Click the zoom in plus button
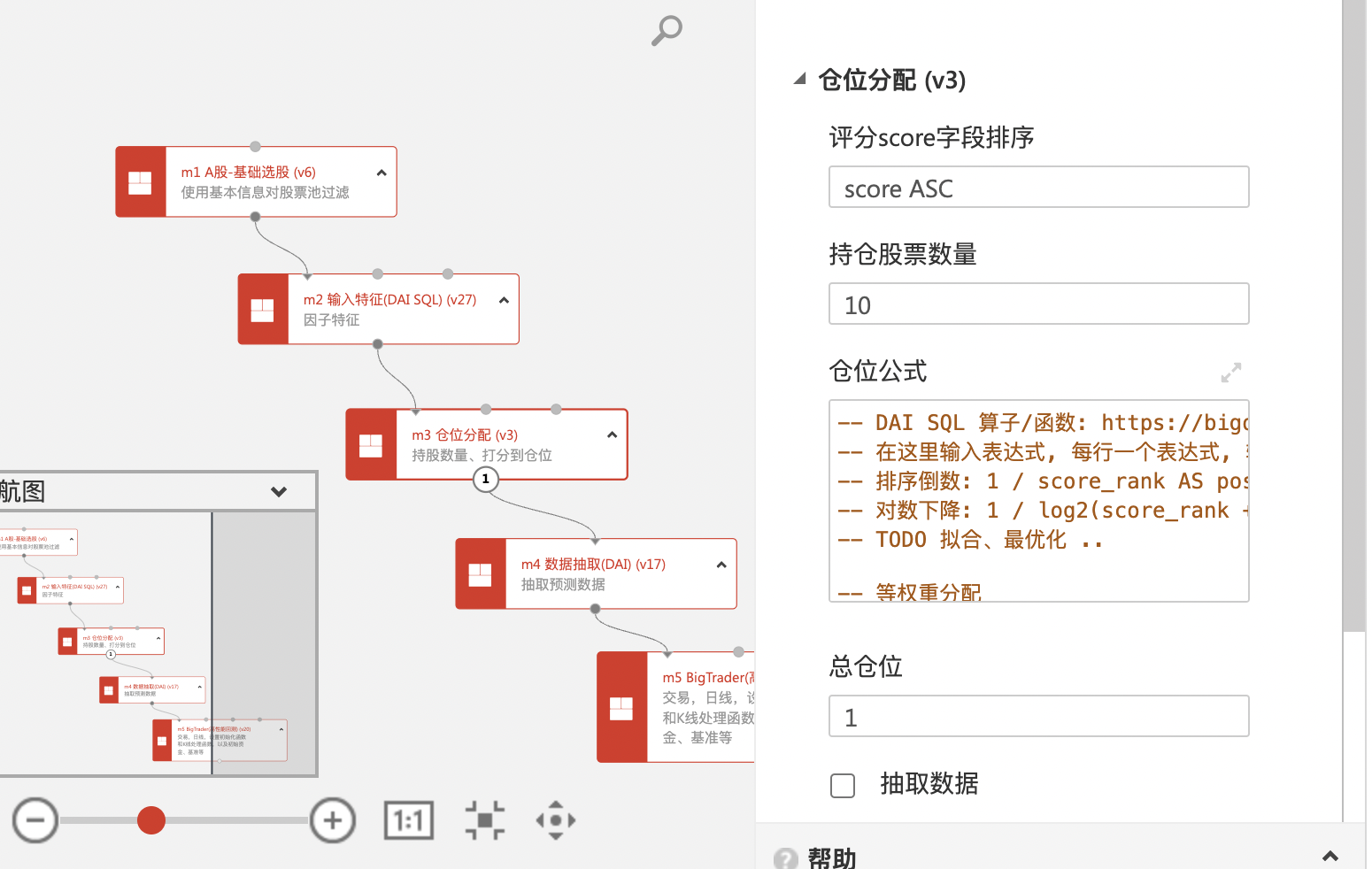 (x=333, y=820)
